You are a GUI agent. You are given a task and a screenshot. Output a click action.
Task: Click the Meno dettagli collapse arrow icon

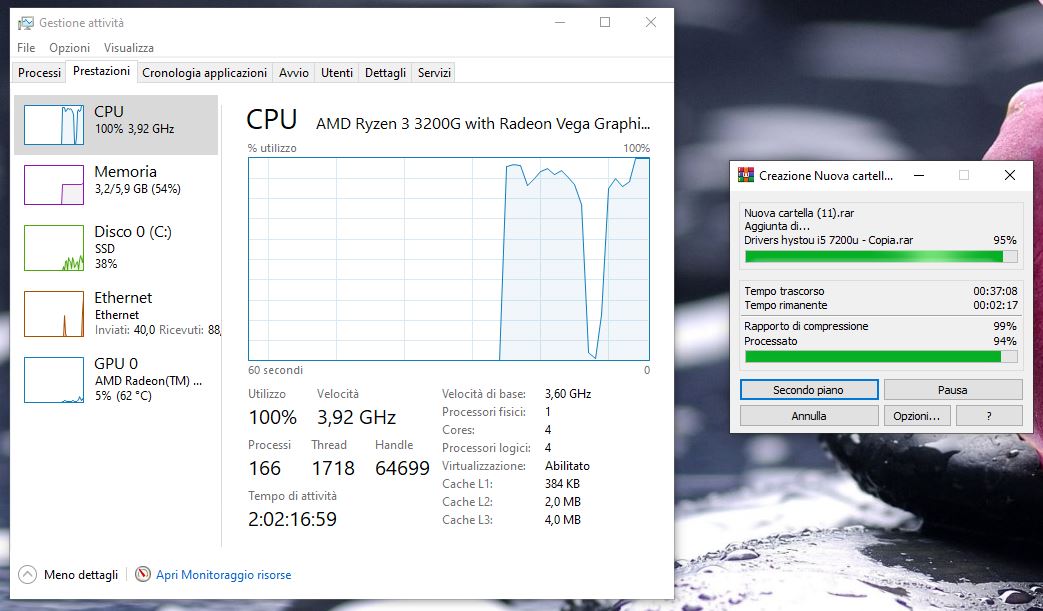click(27, 574)
